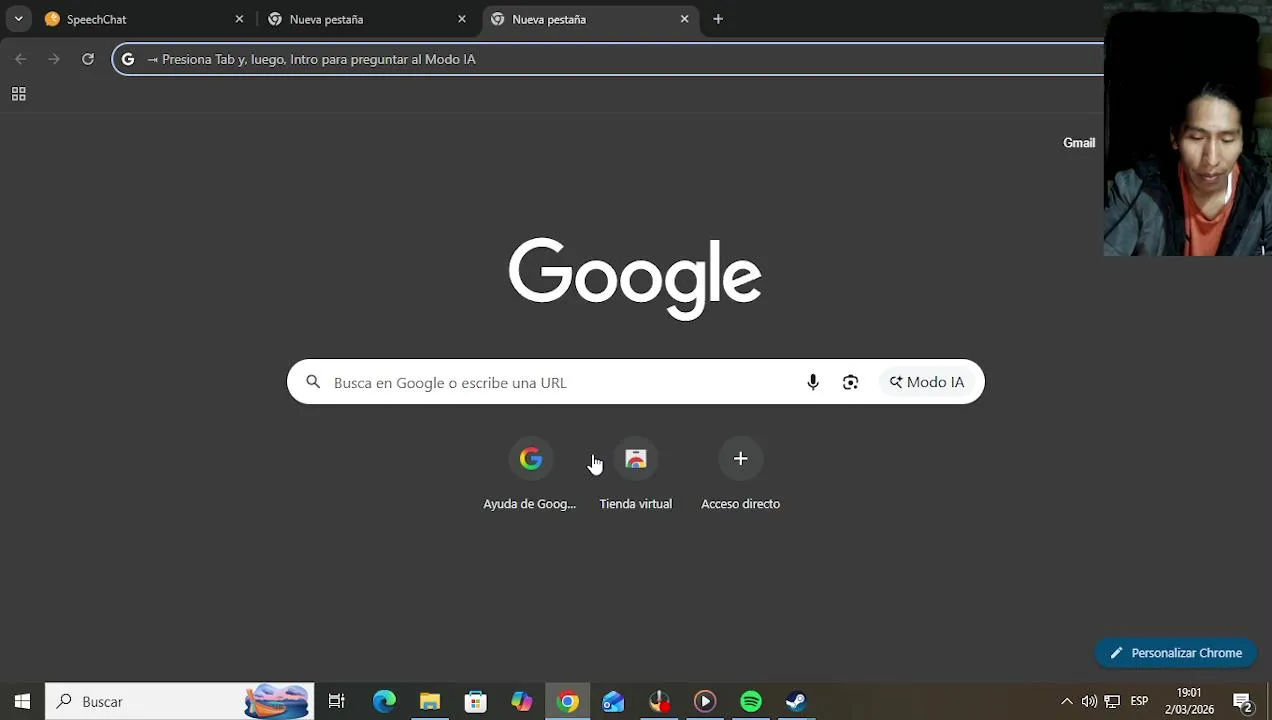Show hidden system tray icons
The height and width of the screenshot is (720, 1272).
(1066, 702)
